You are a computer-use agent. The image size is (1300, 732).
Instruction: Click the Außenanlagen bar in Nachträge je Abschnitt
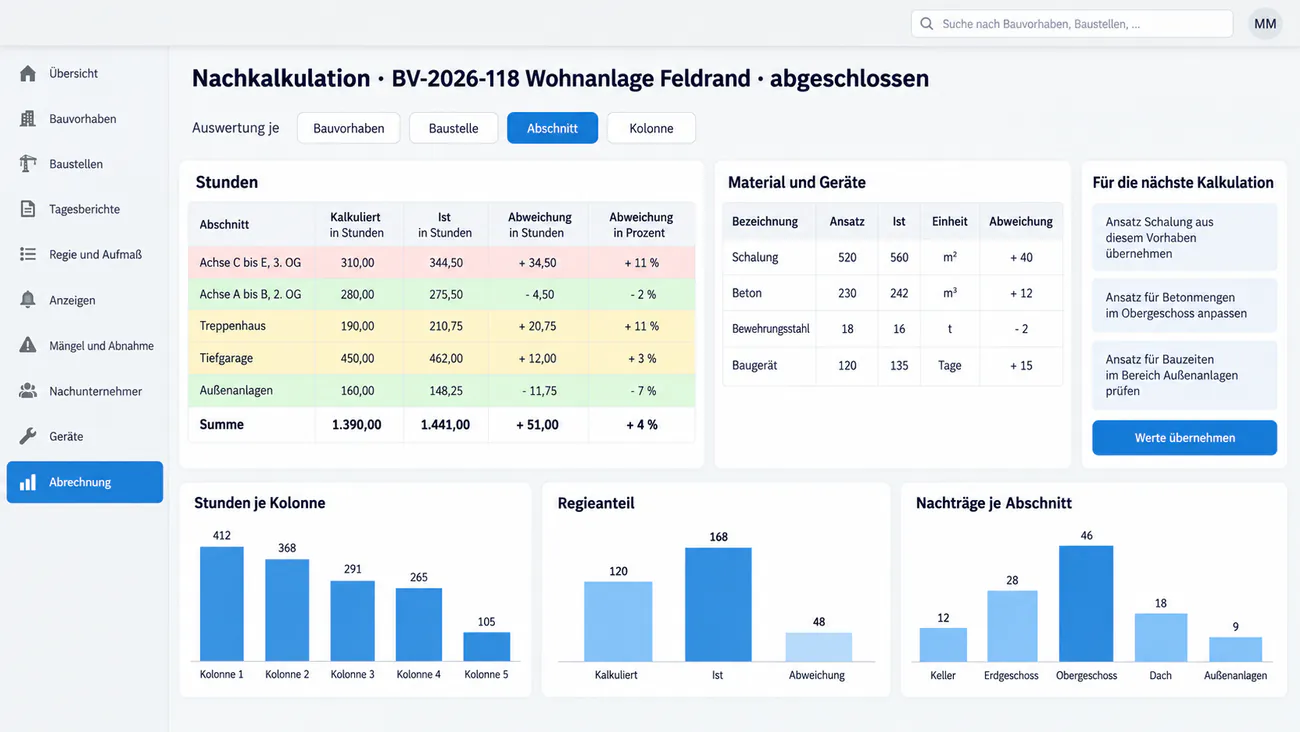coord(1236,649)
